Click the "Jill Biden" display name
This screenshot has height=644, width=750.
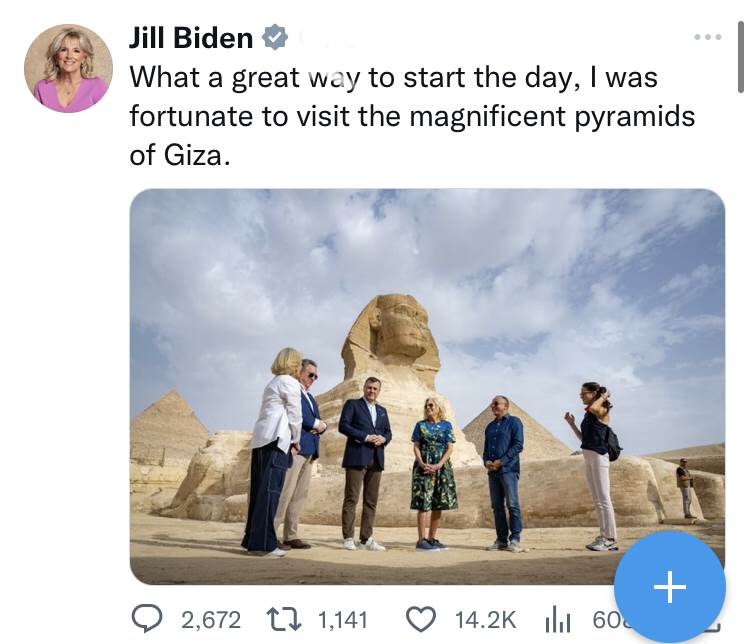[x=191, y=38]
